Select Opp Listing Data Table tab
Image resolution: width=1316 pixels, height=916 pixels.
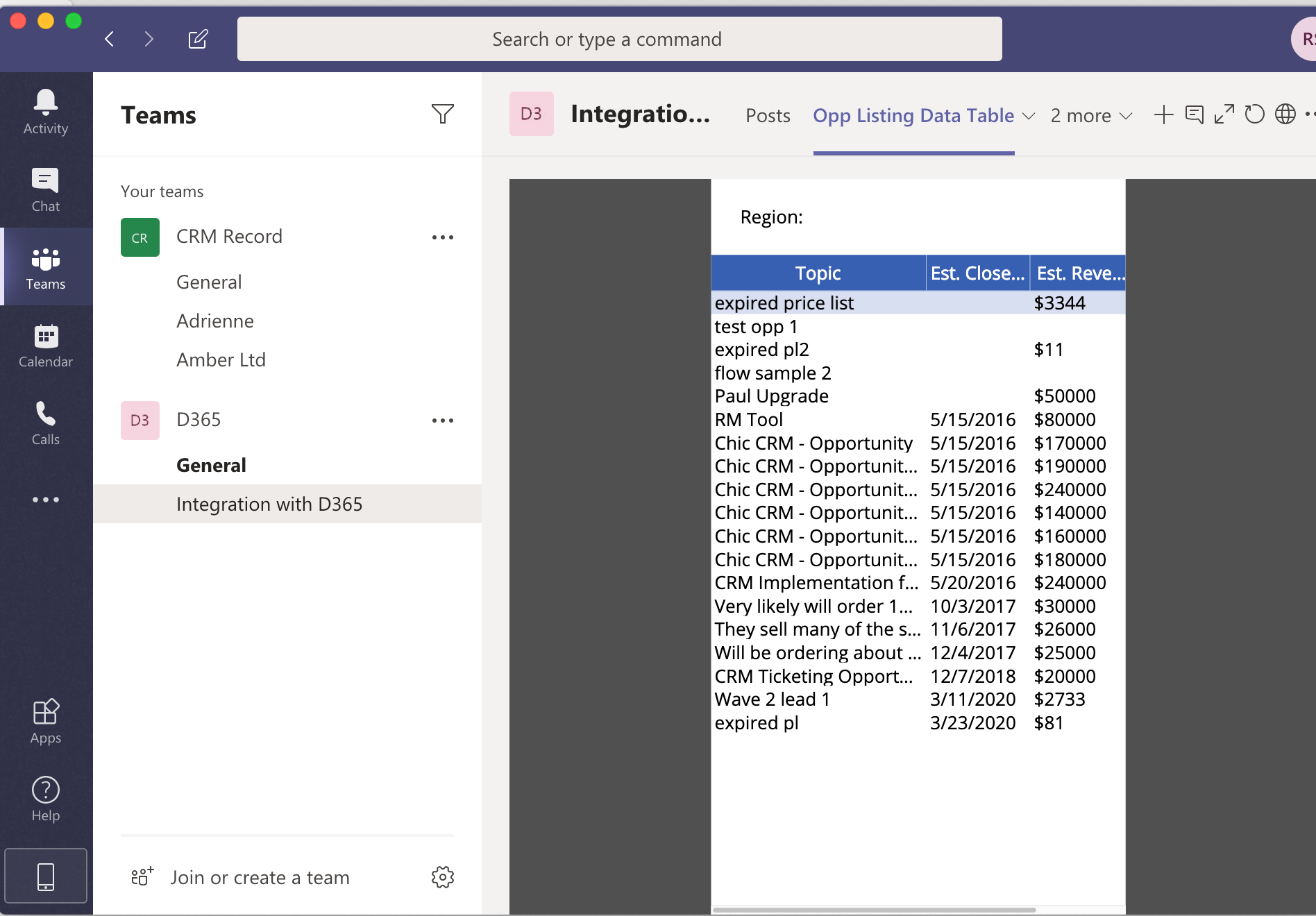913,116
